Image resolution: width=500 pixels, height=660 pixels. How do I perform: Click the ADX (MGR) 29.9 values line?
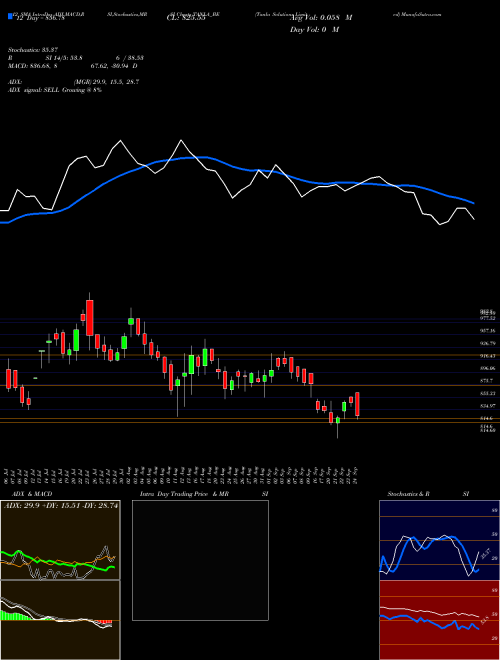(x=73, y=82)
